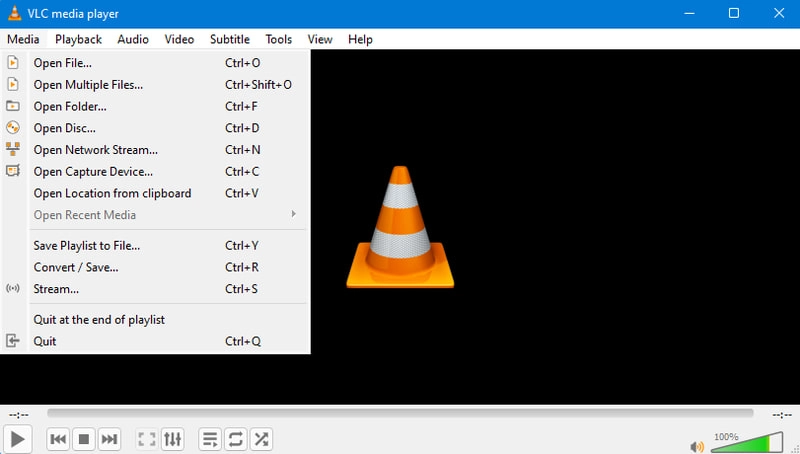Click Open File in Media menu
The height and width of the screenshot is (454, 800).
pyautogui.click(x=62, y=63)
